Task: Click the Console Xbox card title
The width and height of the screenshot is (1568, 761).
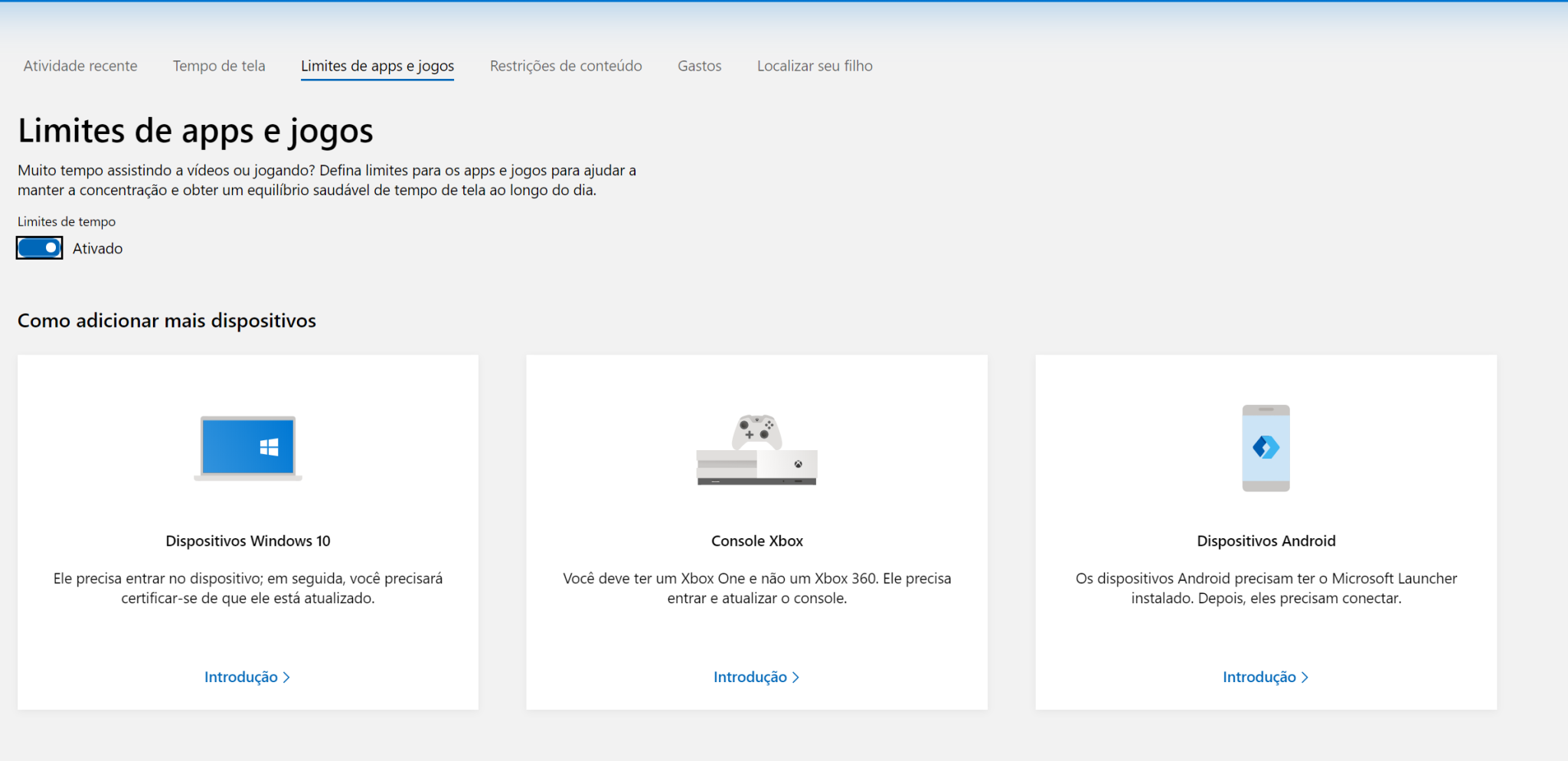Action: (757, 541)
